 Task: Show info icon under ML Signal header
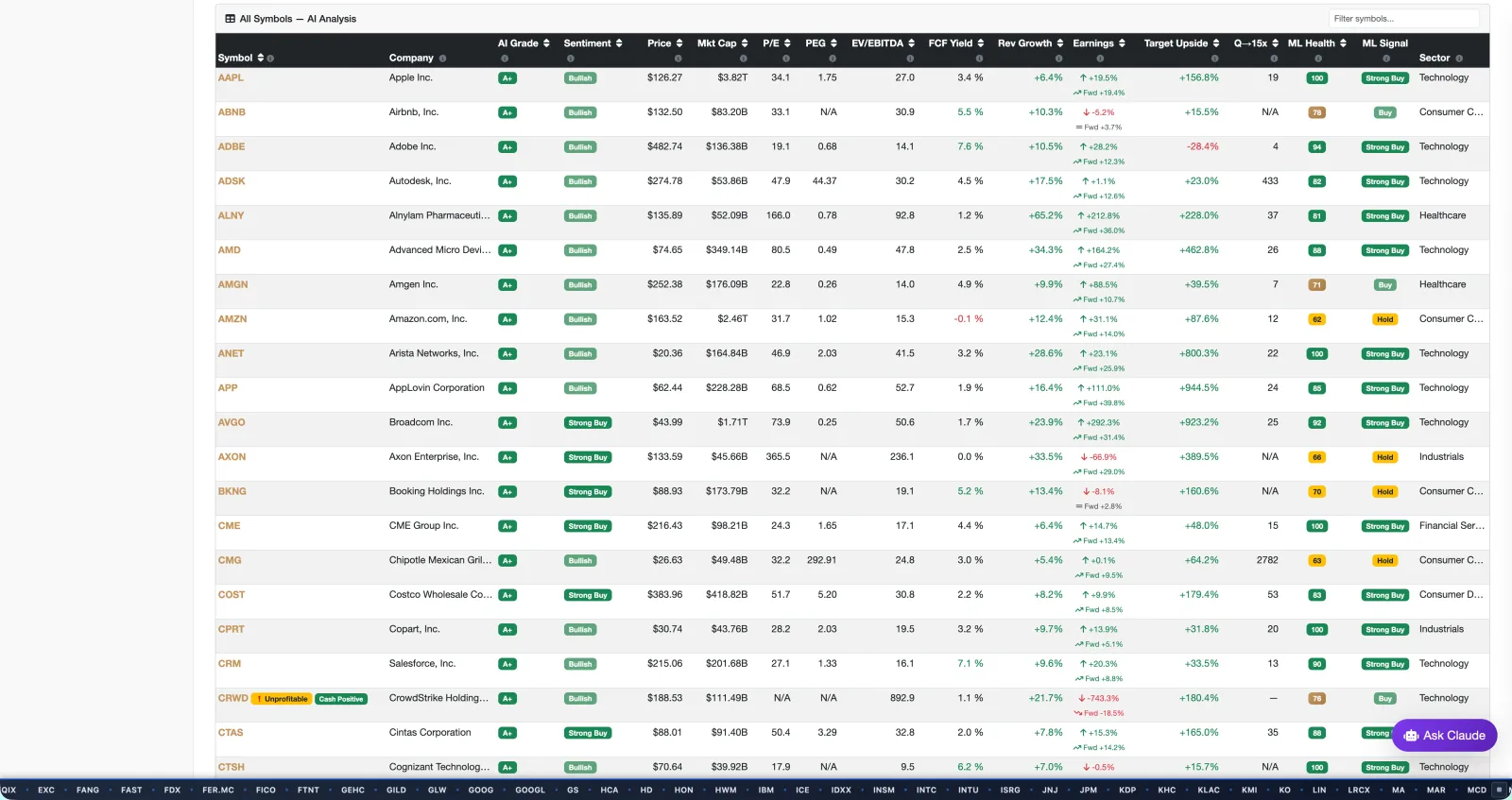tap(1386, 59)
